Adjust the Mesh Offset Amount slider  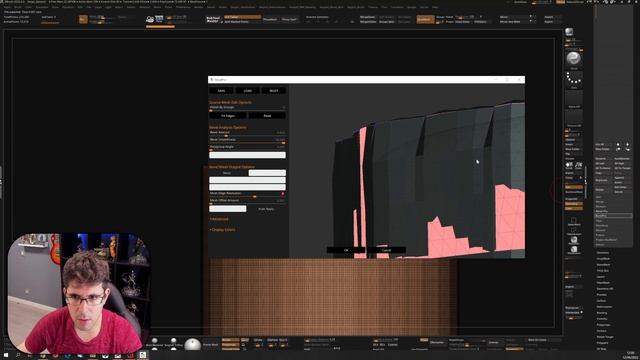[x=247, y=202]
